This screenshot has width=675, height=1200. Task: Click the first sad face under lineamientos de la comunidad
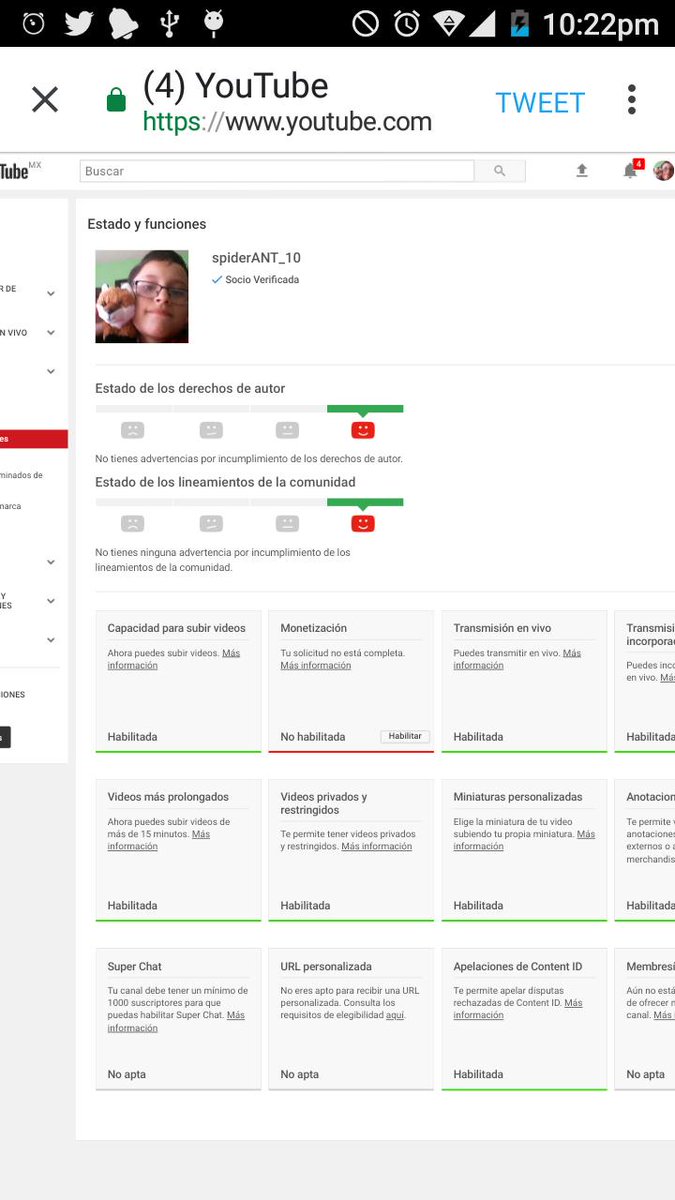click(x=132, y=523)
